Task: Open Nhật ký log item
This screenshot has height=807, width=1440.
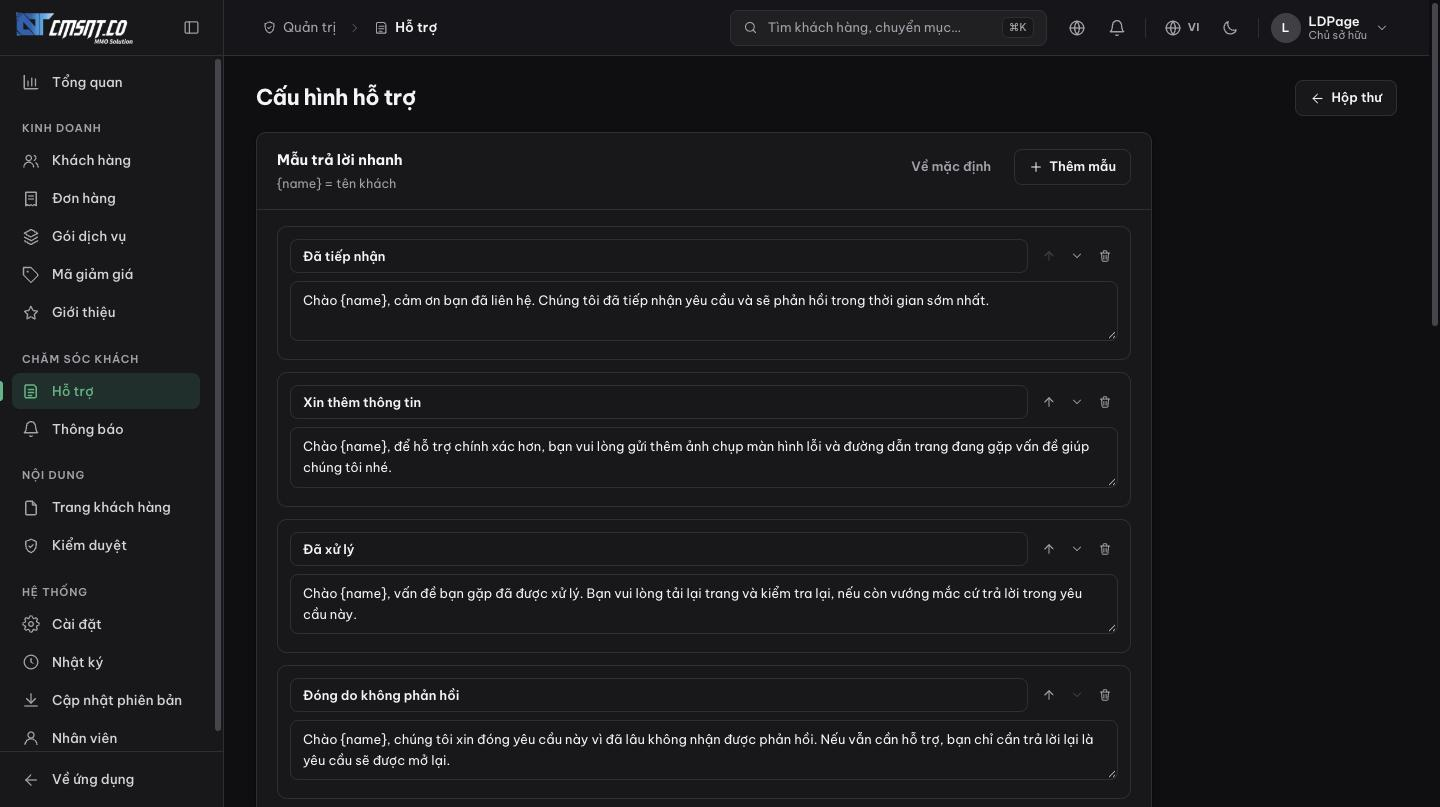Action: click(x=106, y=662)
